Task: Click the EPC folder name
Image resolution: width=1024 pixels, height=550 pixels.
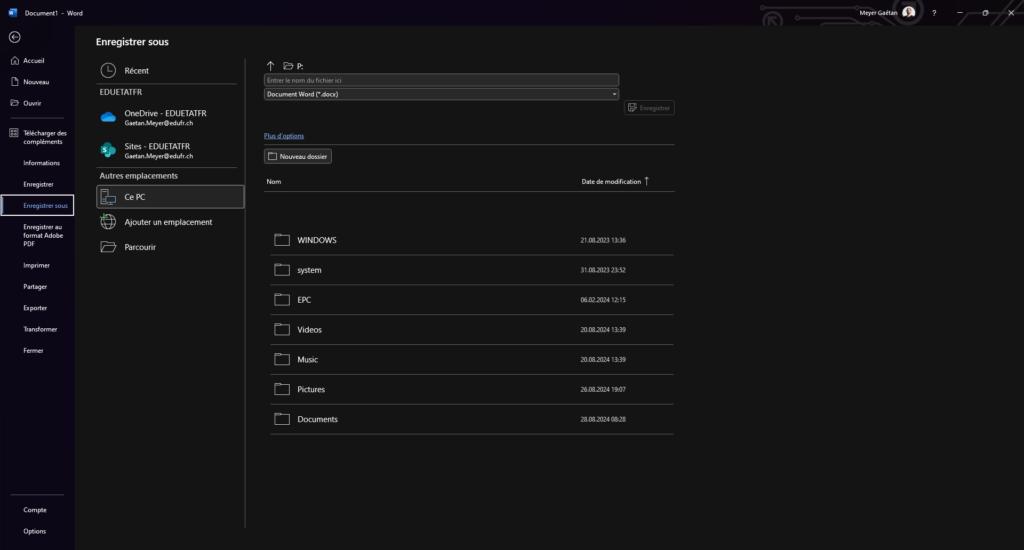Action: pyautogui.click(x=304, y=300)
